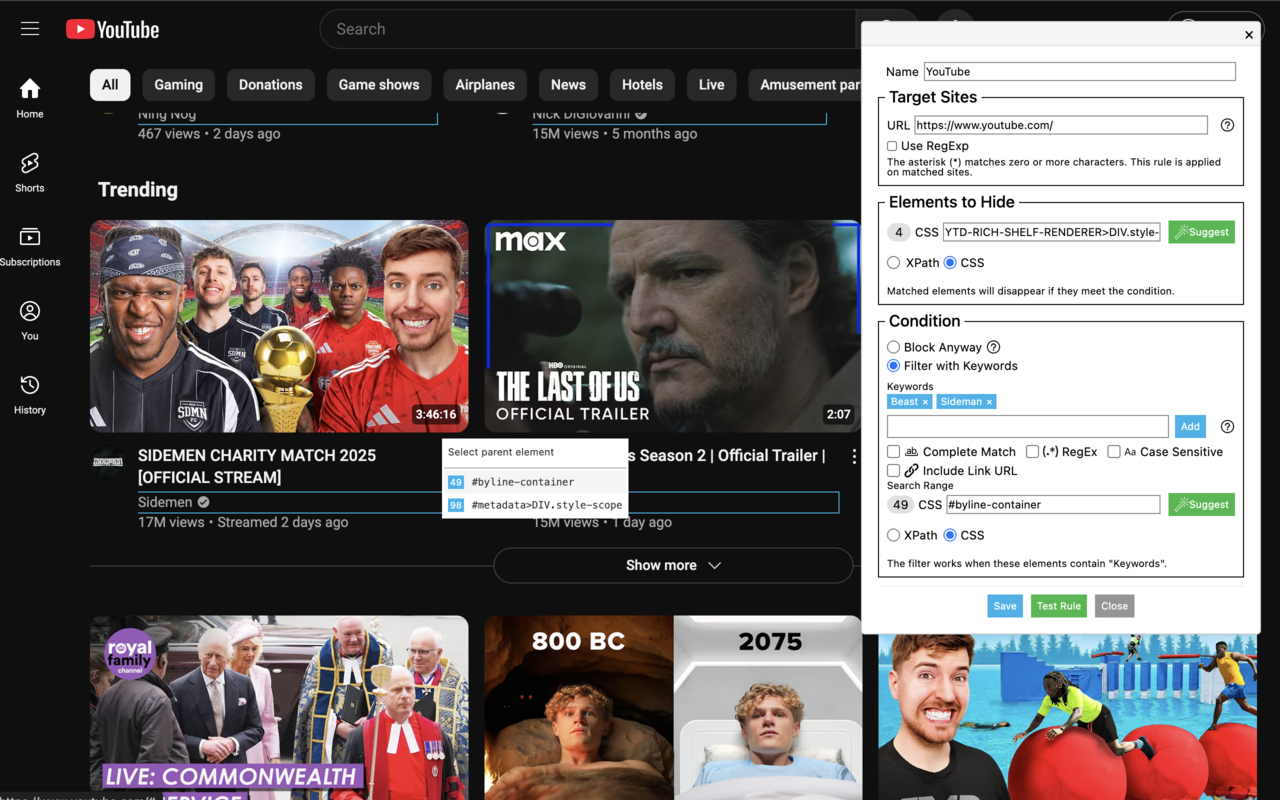Click the Elements to Hide CSS selector field

[1052, 232]
